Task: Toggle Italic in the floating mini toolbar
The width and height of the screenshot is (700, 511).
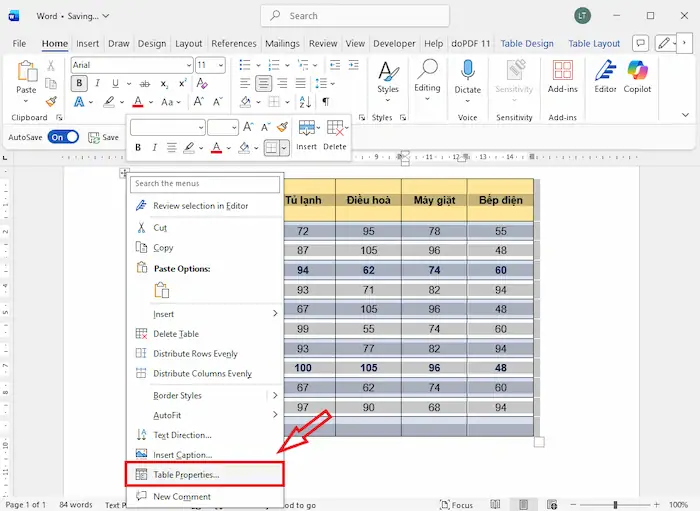Action: coord(155,147)
